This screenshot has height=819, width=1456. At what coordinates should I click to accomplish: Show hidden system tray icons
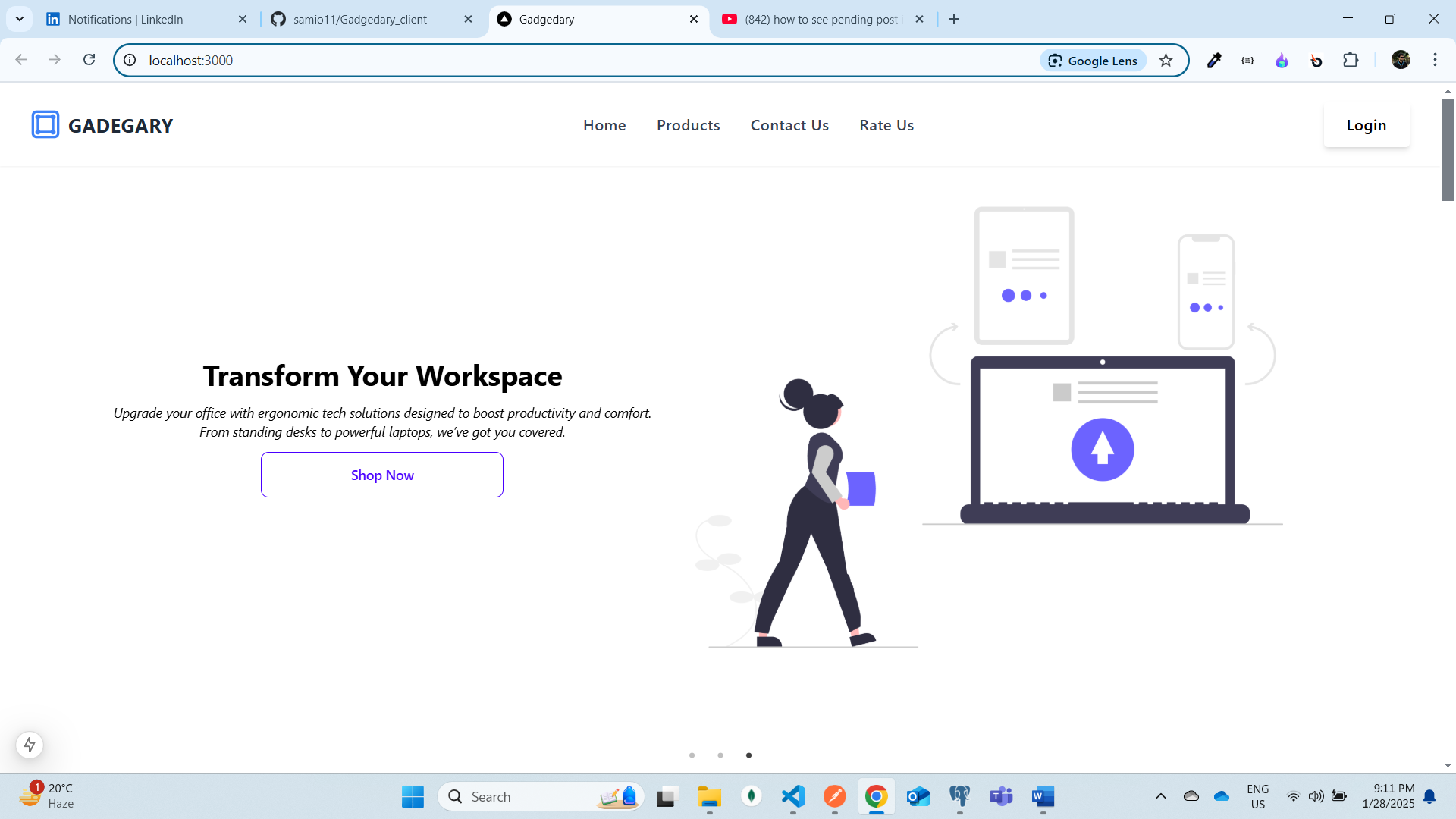(1160, 796)
